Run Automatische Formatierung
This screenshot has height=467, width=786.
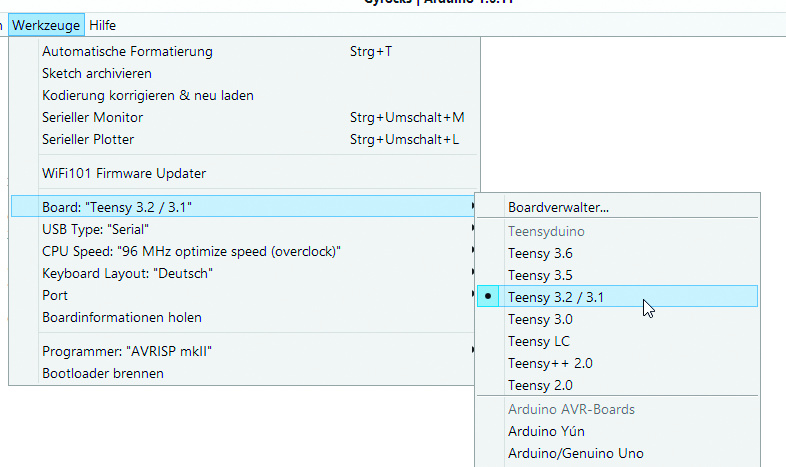(x=127, y=51)
